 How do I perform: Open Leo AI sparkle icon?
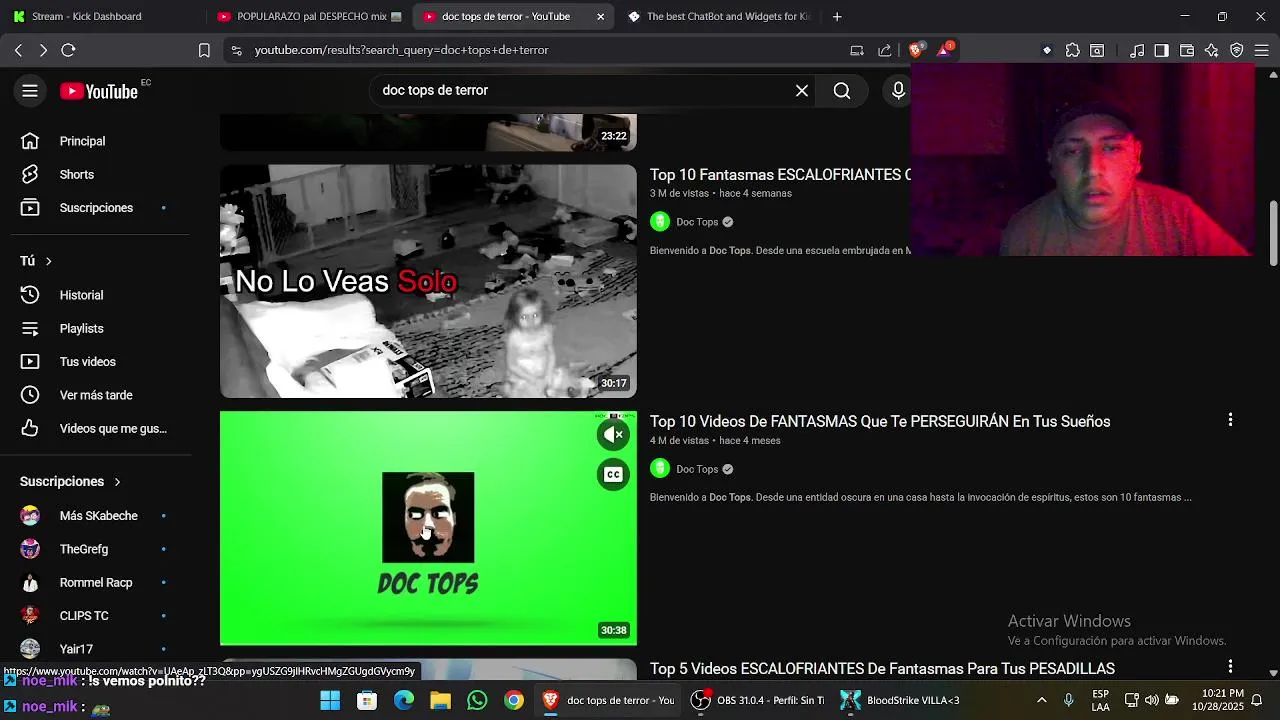tap(1211, 50)
